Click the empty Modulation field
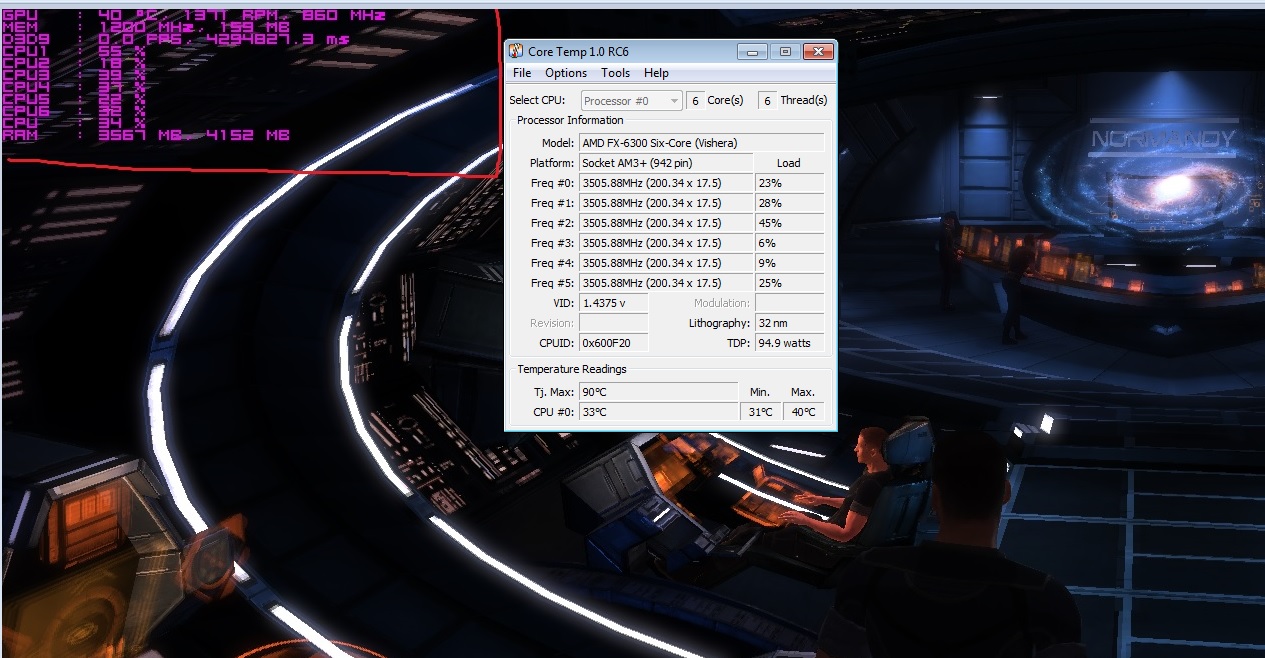Image resolution: width=1265 pixels, height=658 pixels. pyautogui.click(x=789, y=303)
